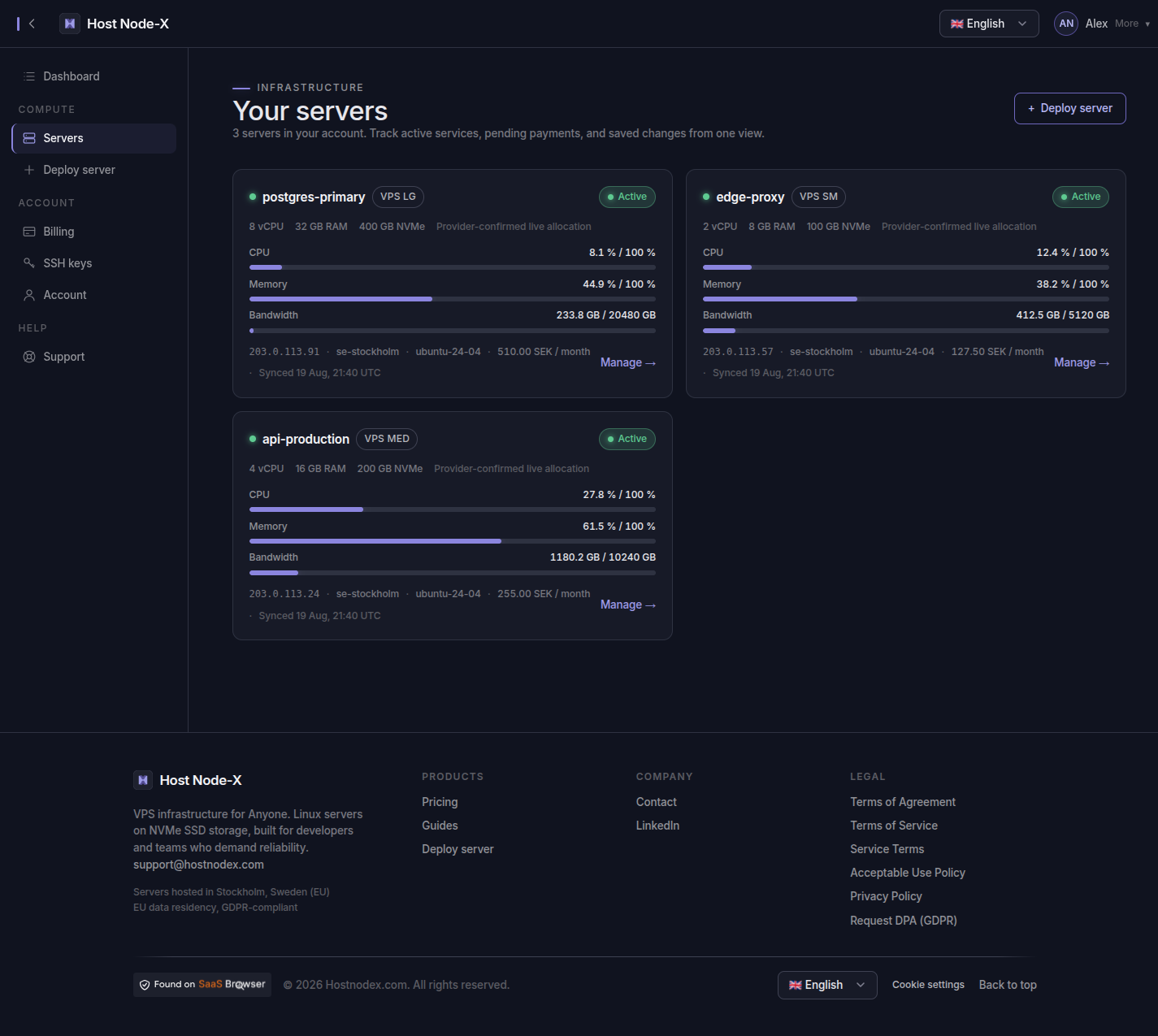The image size is (1158, 1036).
Task: Click the postgres-primary CPU usage bar
Action: (x=453, y=267)
